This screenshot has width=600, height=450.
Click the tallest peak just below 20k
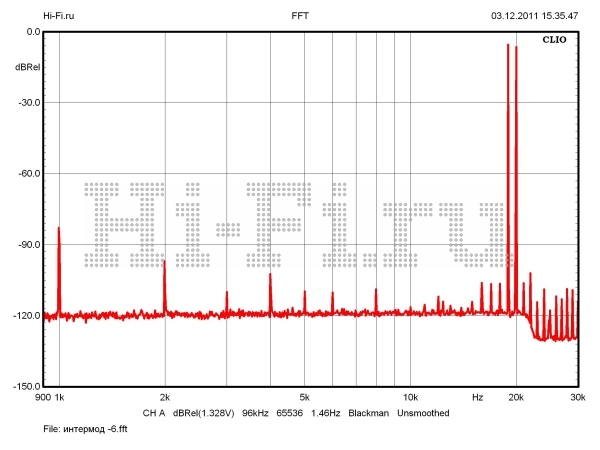pyautogui.click(x=508, y=46)
